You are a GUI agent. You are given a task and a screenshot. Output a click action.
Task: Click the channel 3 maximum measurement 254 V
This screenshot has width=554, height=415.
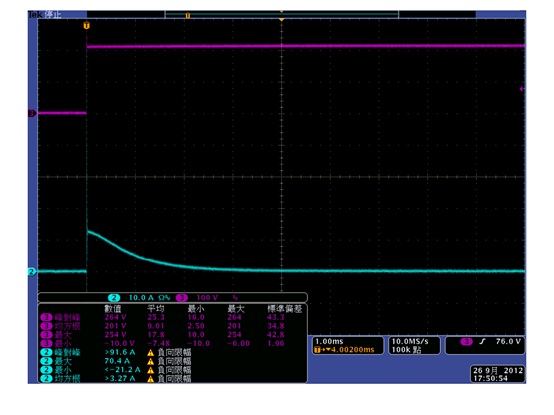(x=116, y=335)
